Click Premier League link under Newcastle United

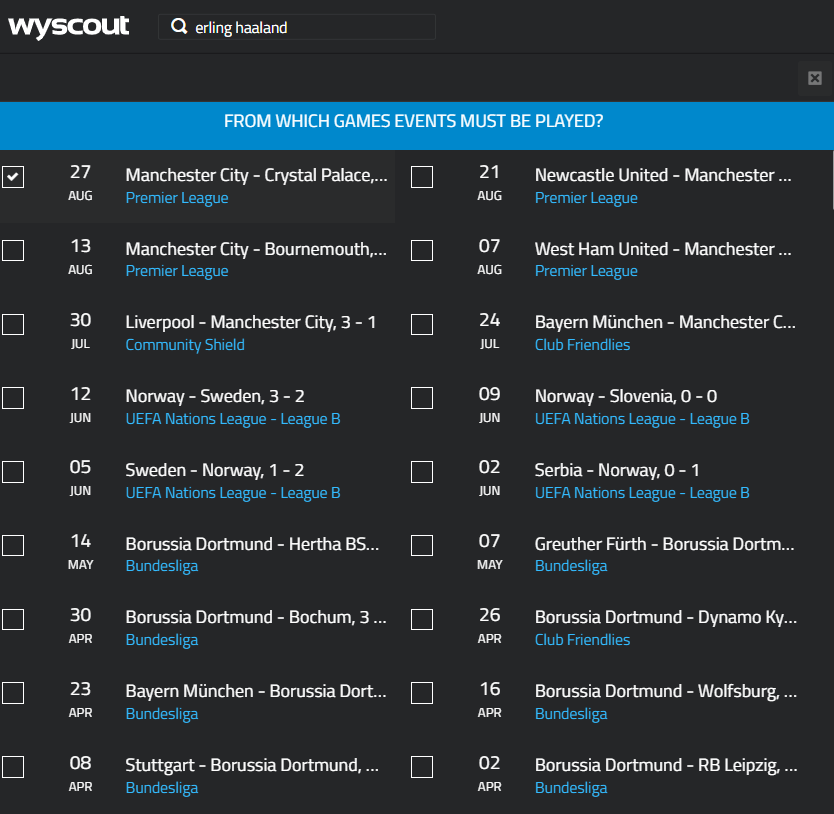coord(586,198)
